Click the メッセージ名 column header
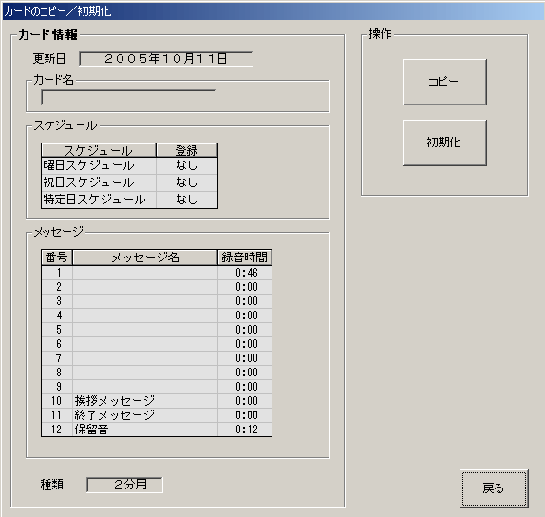The image size is (545, 517). (145, 257)
